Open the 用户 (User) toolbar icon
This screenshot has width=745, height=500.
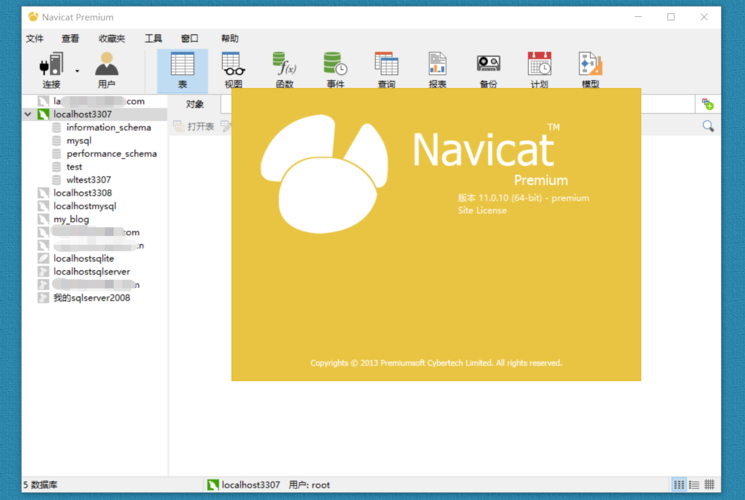pos(106,70)
